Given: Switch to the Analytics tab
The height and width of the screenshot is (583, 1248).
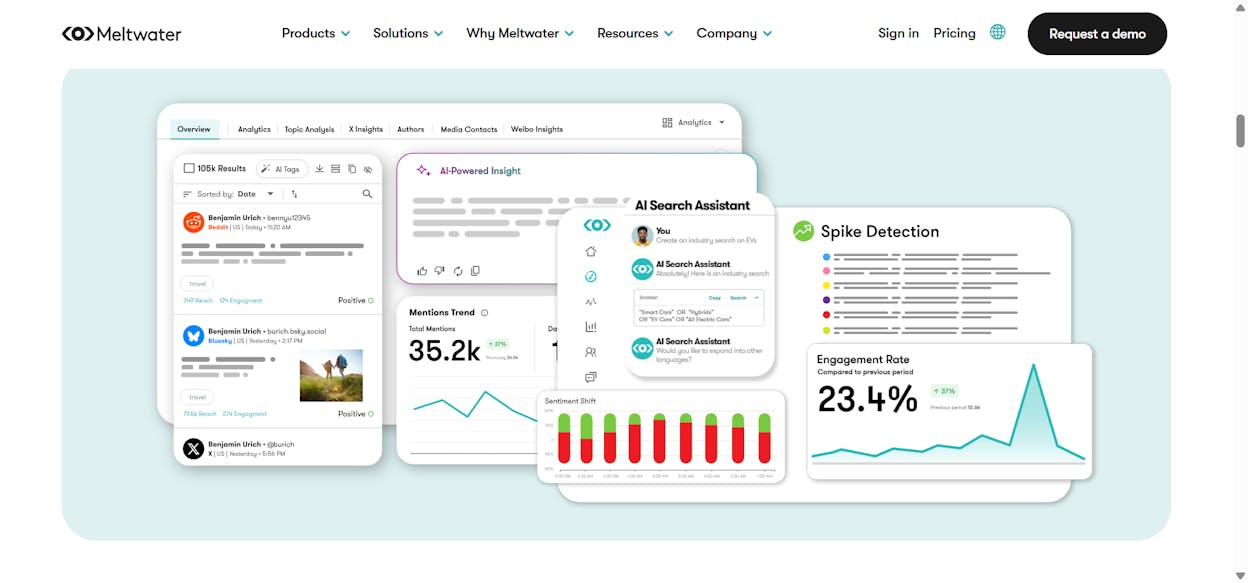Looking at the screenshot, I should pos(254,129).
